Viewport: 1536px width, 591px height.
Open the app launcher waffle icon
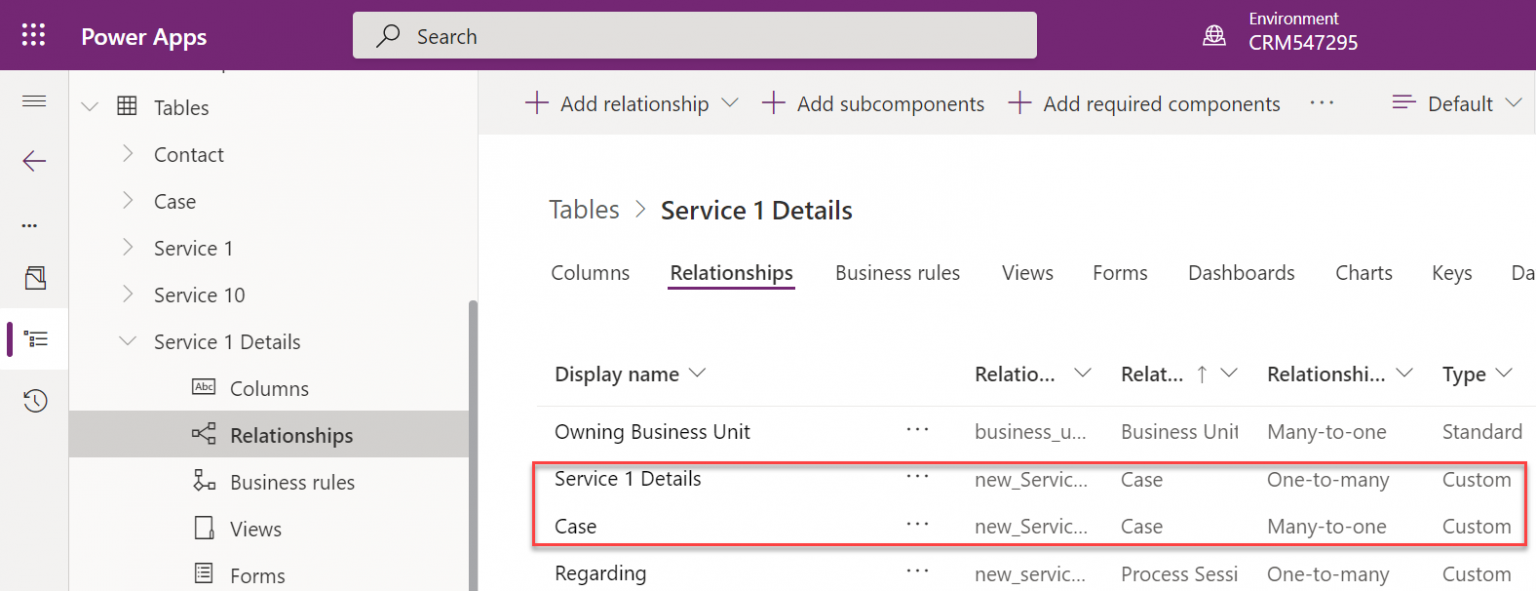(x=34, y=36)
